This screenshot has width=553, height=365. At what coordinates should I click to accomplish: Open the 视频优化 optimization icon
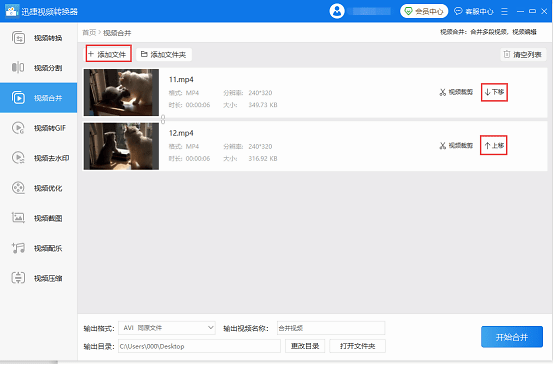tap(18, 188)
